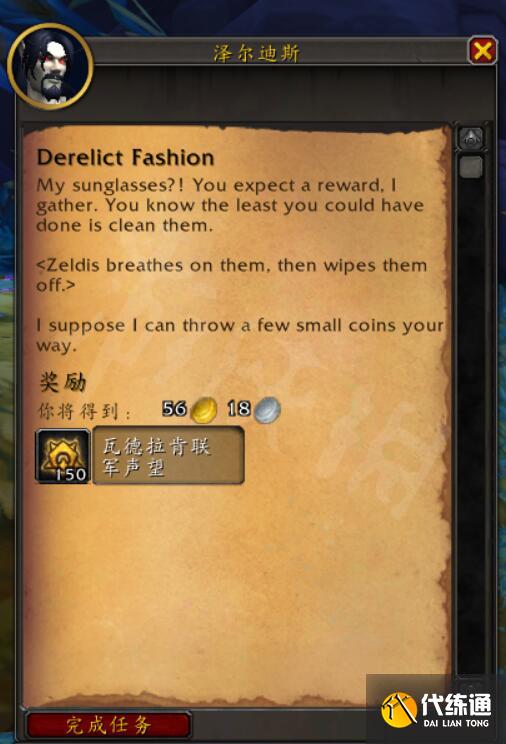Image resolution: width=506 pixels, height=744 pixels.
Task: Click the silver coin icon
Action: point(267,409)
